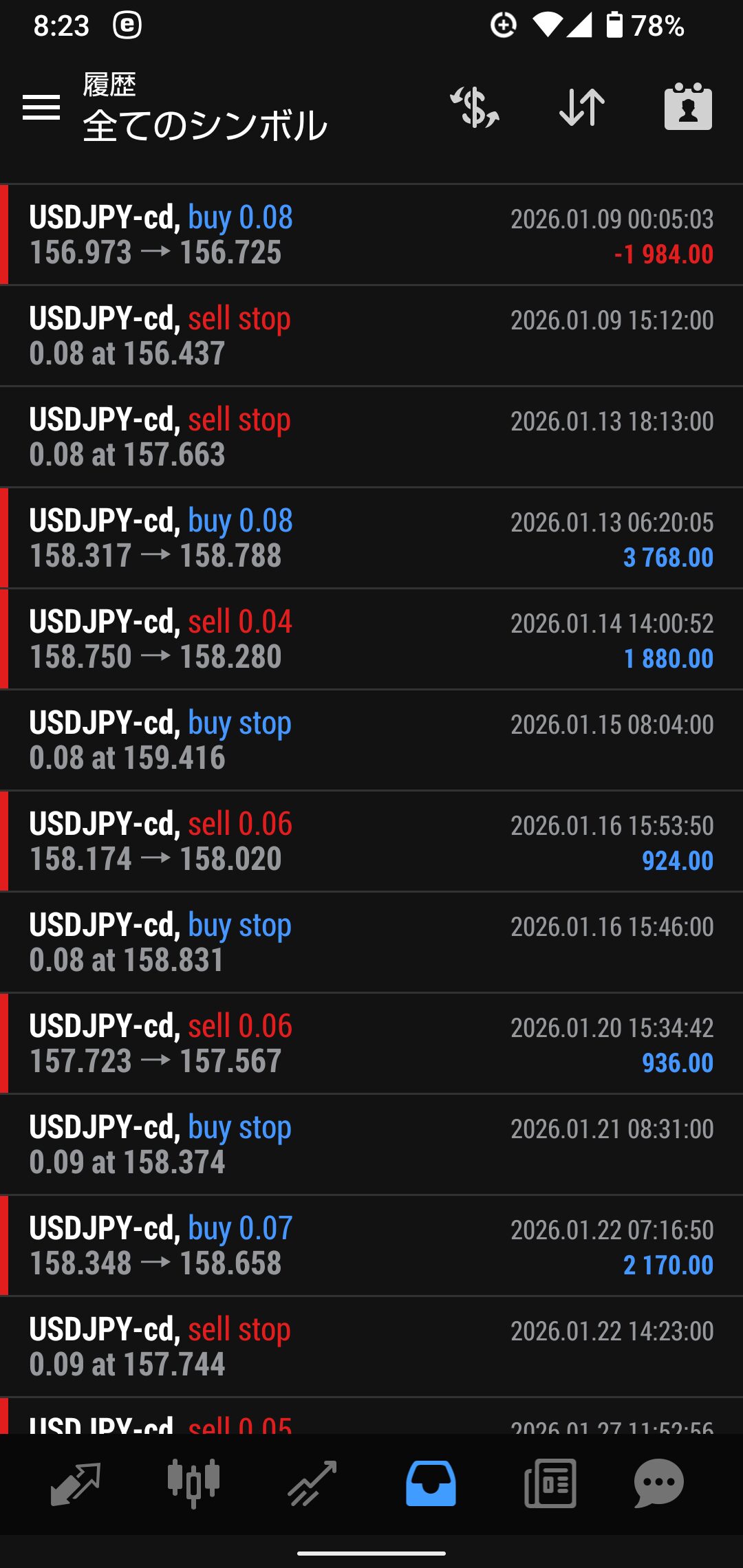Tap the sort arrows icon
The width and height of the screenshot is (743, 1568).
point(582,107)
